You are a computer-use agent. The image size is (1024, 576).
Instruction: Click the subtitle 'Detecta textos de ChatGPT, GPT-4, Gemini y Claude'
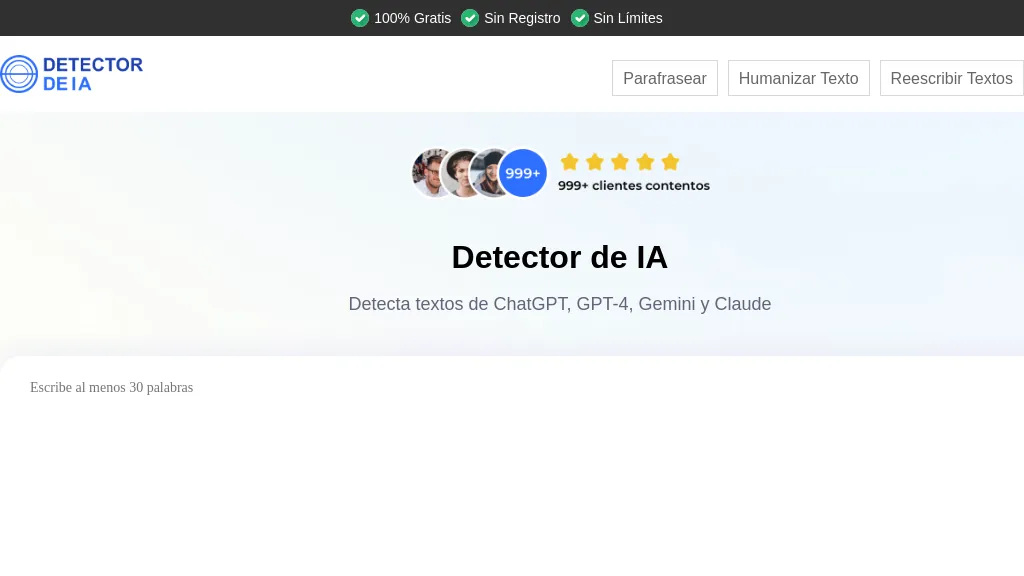[x=560, y=304]
